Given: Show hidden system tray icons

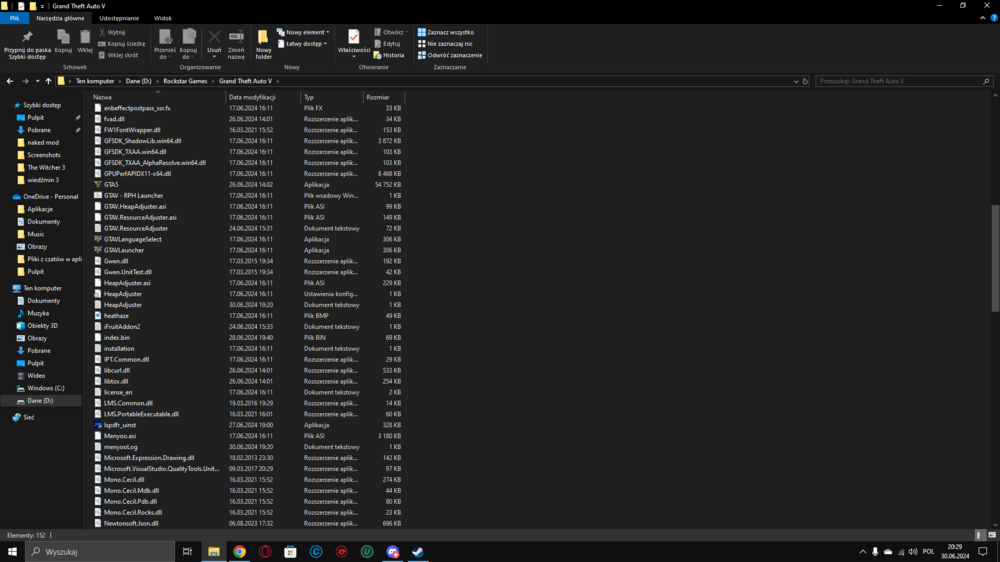Looking at the screenshot, I should click(862, 551).
